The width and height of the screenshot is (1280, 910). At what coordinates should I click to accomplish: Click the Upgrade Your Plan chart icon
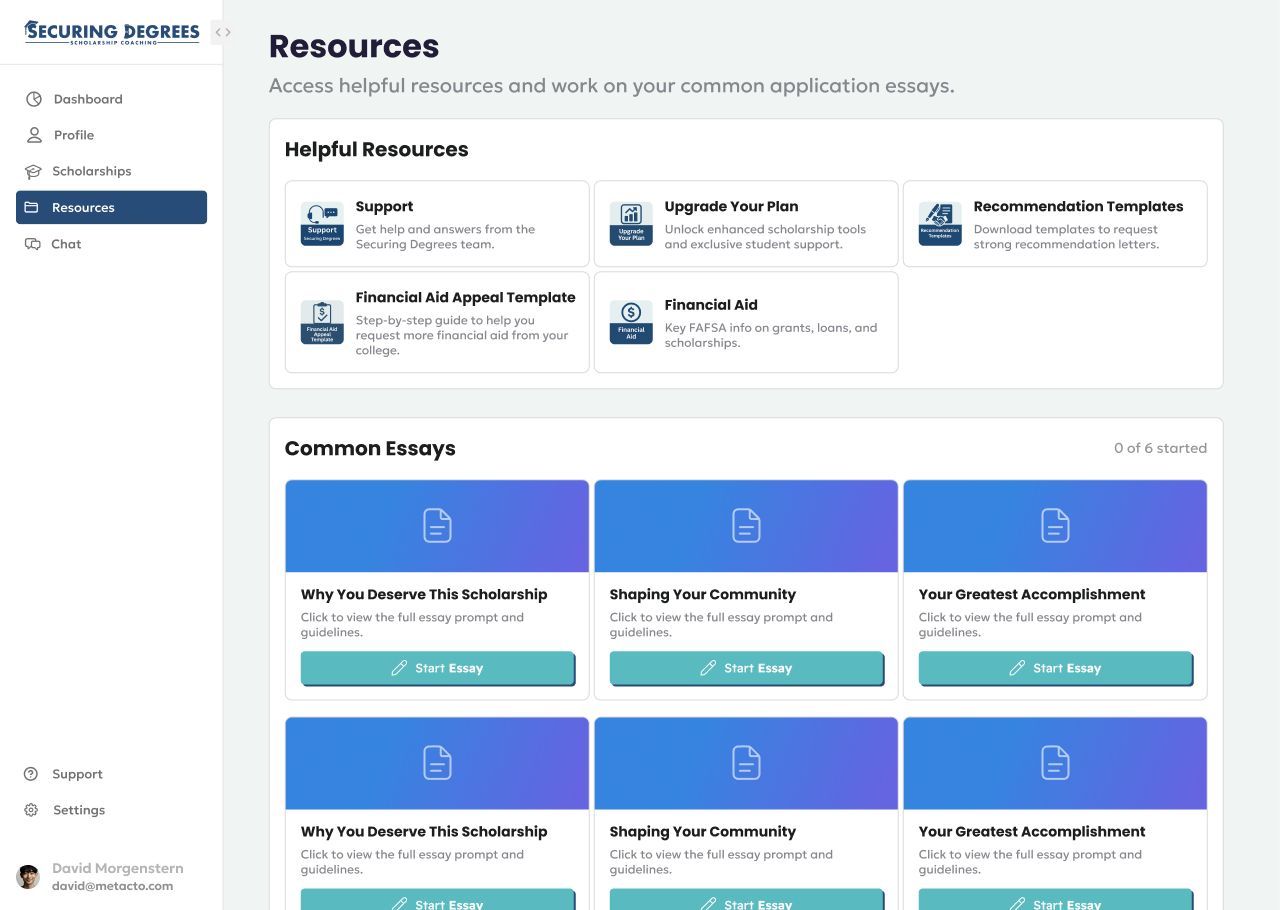pyautogui.click(x=631, y=223)
